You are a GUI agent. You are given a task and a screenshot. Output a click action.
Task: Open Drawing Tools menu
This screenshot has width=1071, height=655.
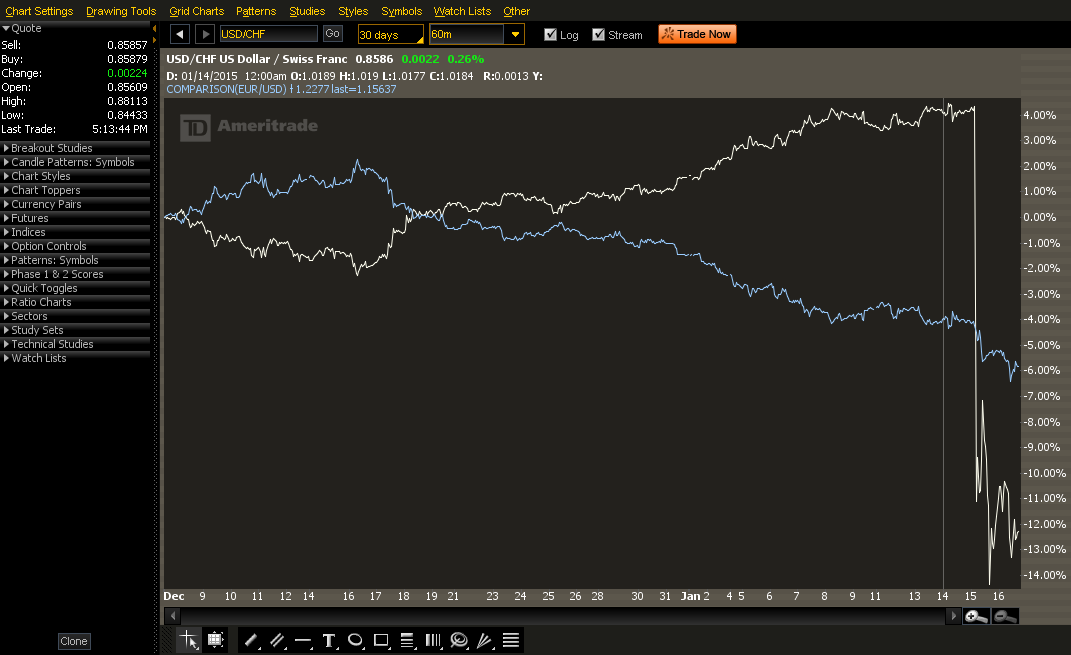(121, 11)
